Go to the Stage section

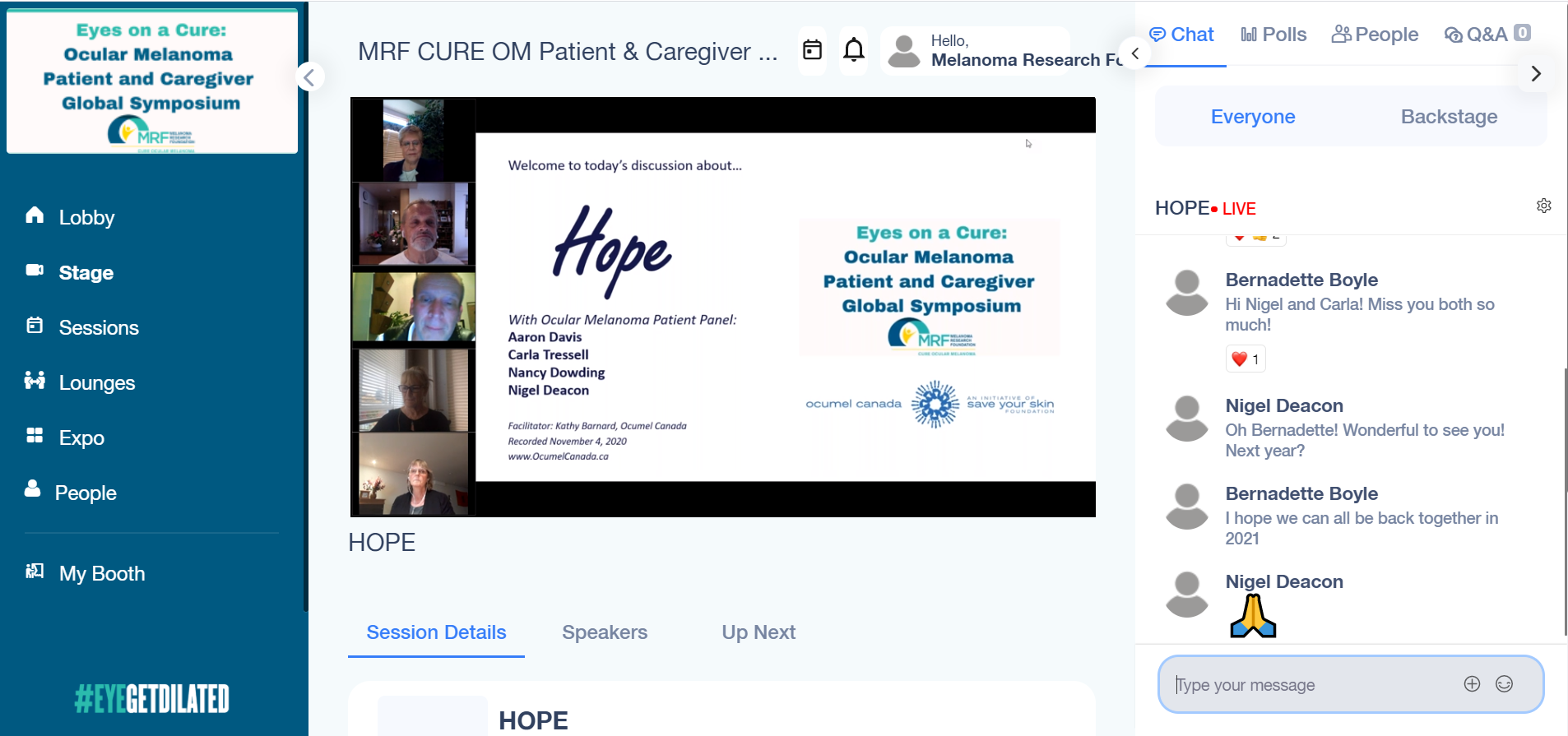[x=86, y=273]
